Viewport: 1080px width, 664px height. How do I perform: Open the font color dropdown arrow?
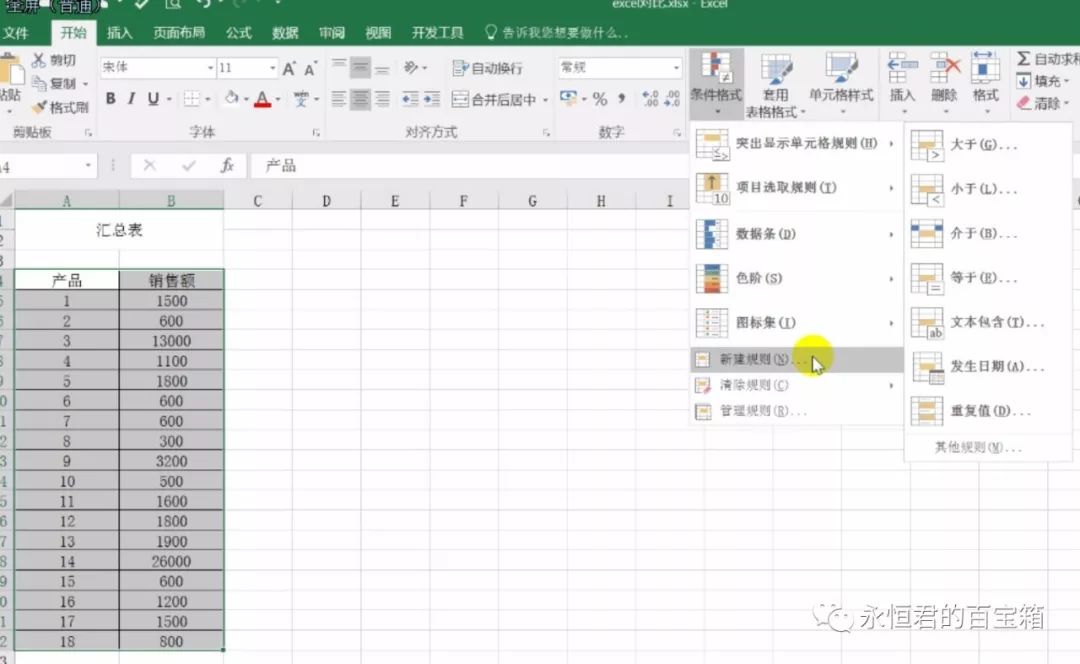[278, 100]
